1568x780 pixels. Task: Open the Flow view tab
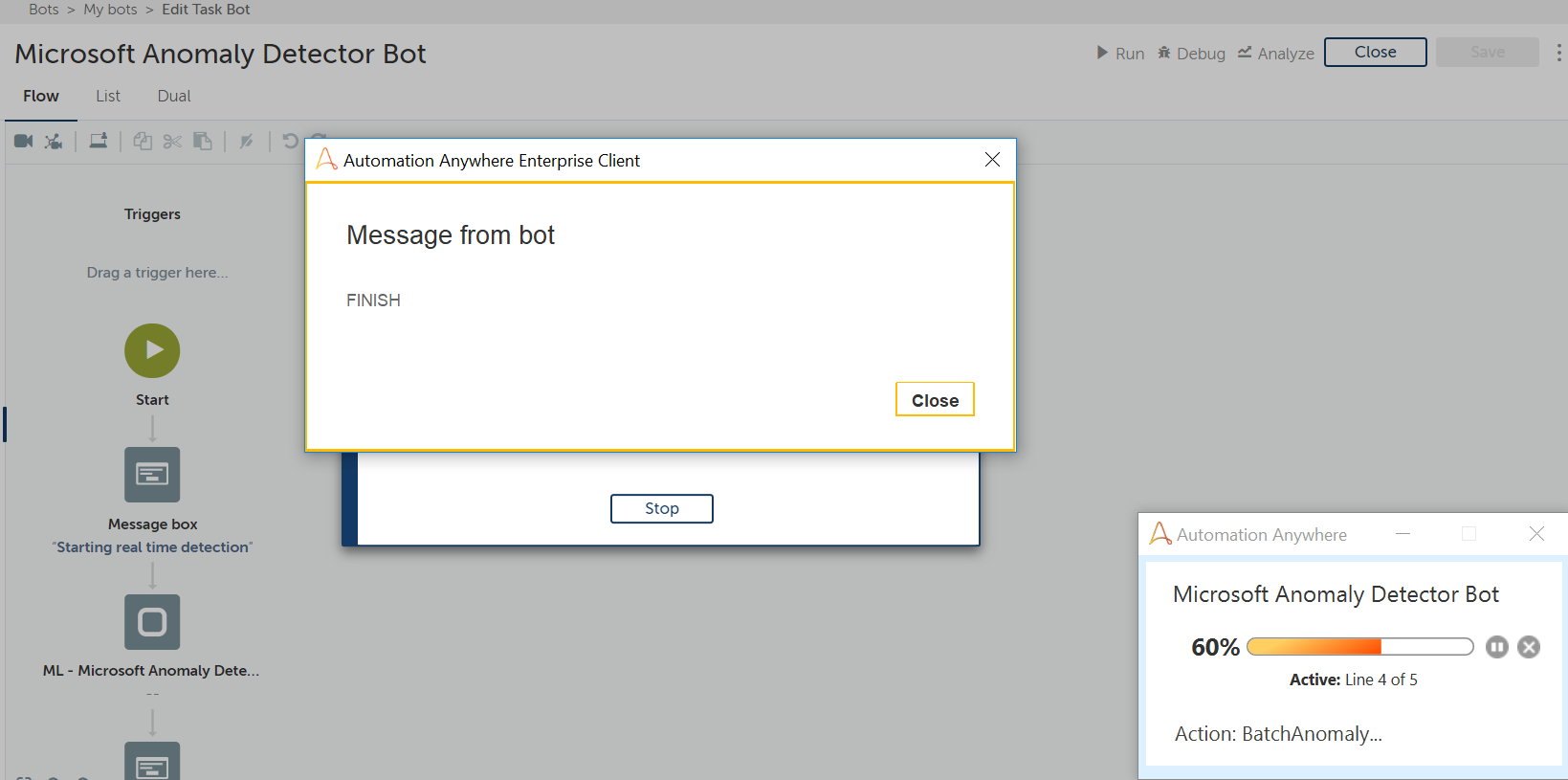click(41, 96)
